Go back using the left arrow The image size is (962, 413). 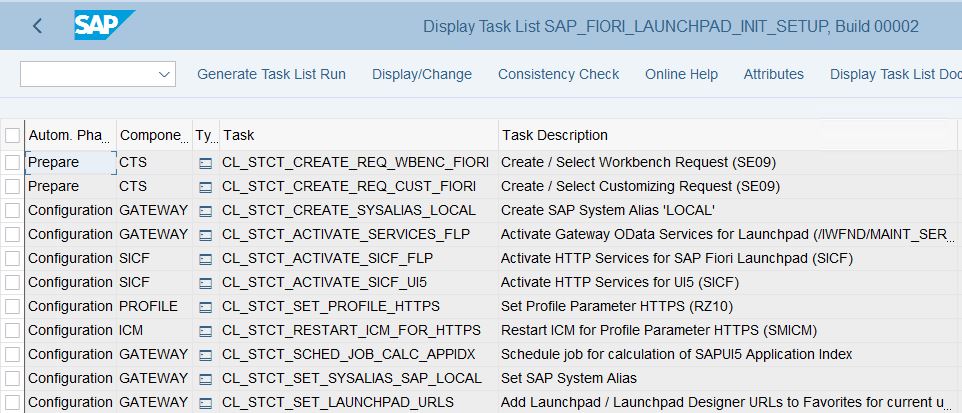(37, 26)
